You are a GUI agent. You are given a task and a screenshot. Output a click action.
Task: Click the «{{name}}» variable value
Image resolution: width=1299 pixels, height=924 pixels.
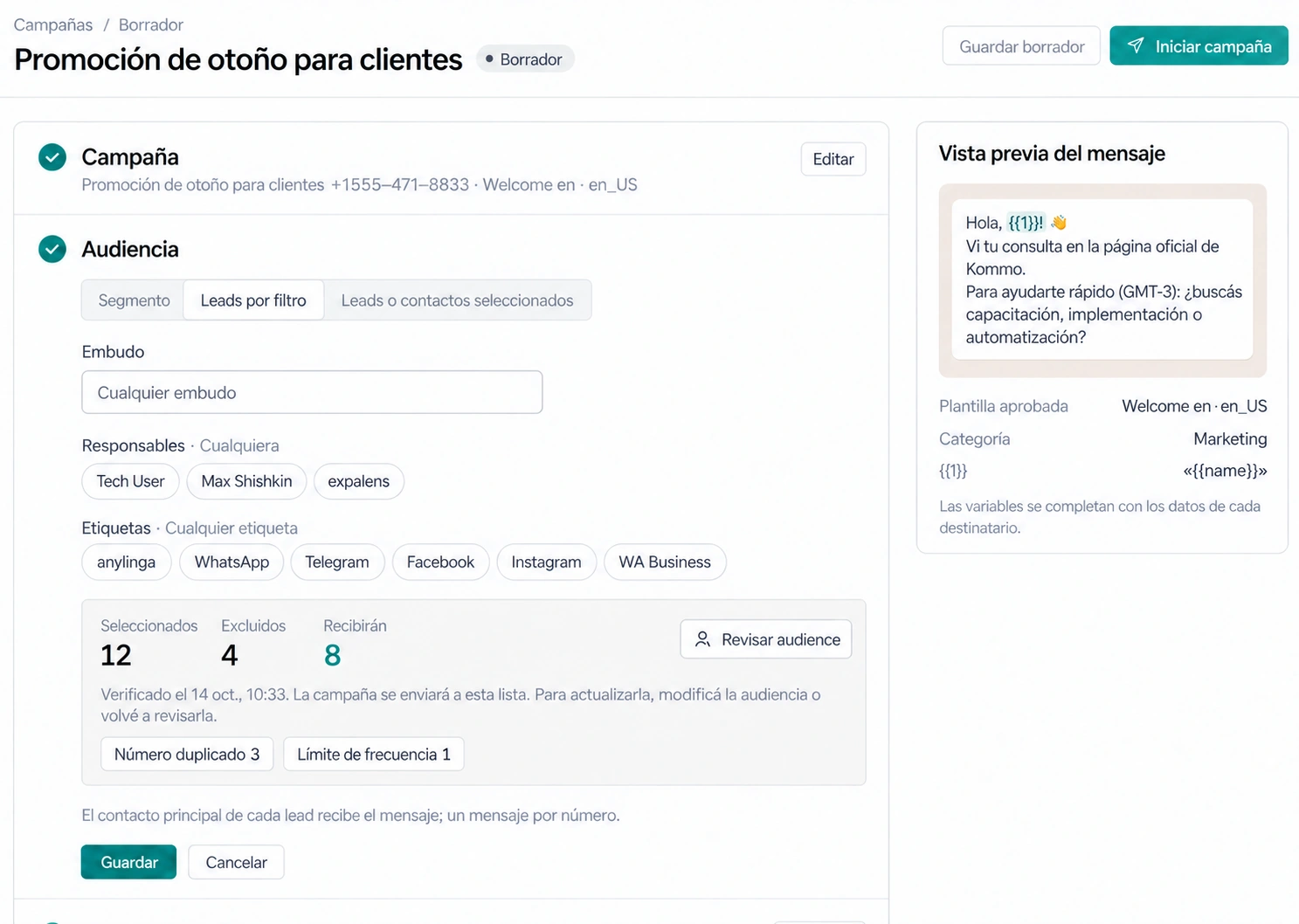click(1225, 471)
